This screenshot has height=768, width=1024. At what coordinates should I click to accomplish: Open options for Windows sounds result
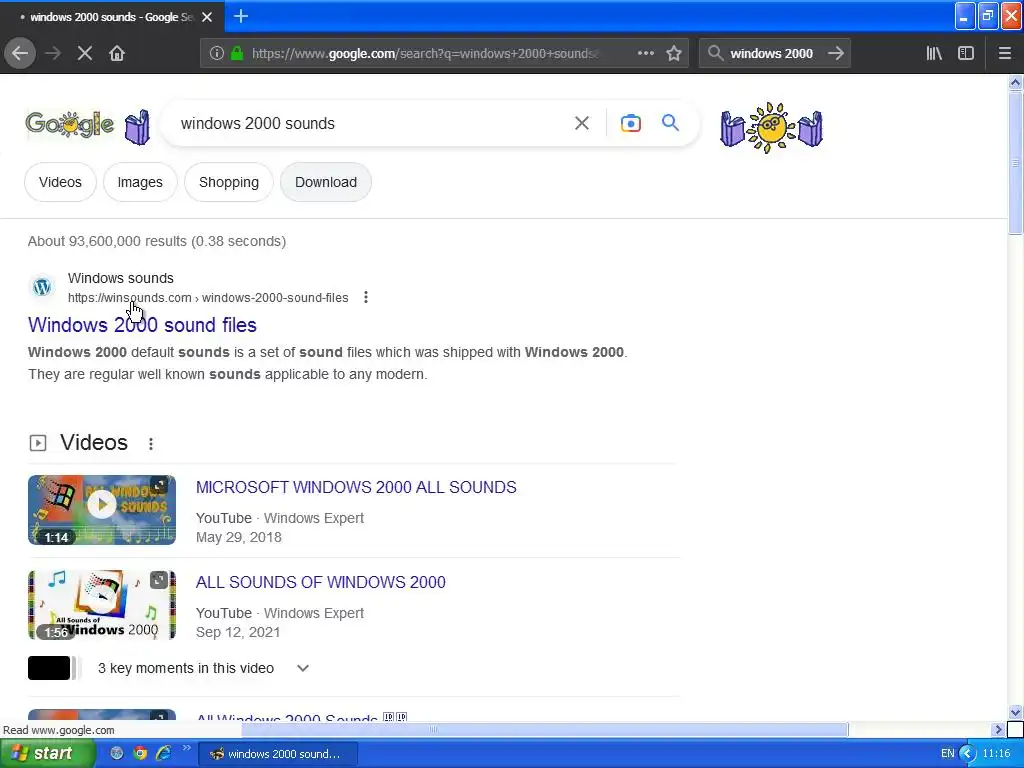(366, 298)
